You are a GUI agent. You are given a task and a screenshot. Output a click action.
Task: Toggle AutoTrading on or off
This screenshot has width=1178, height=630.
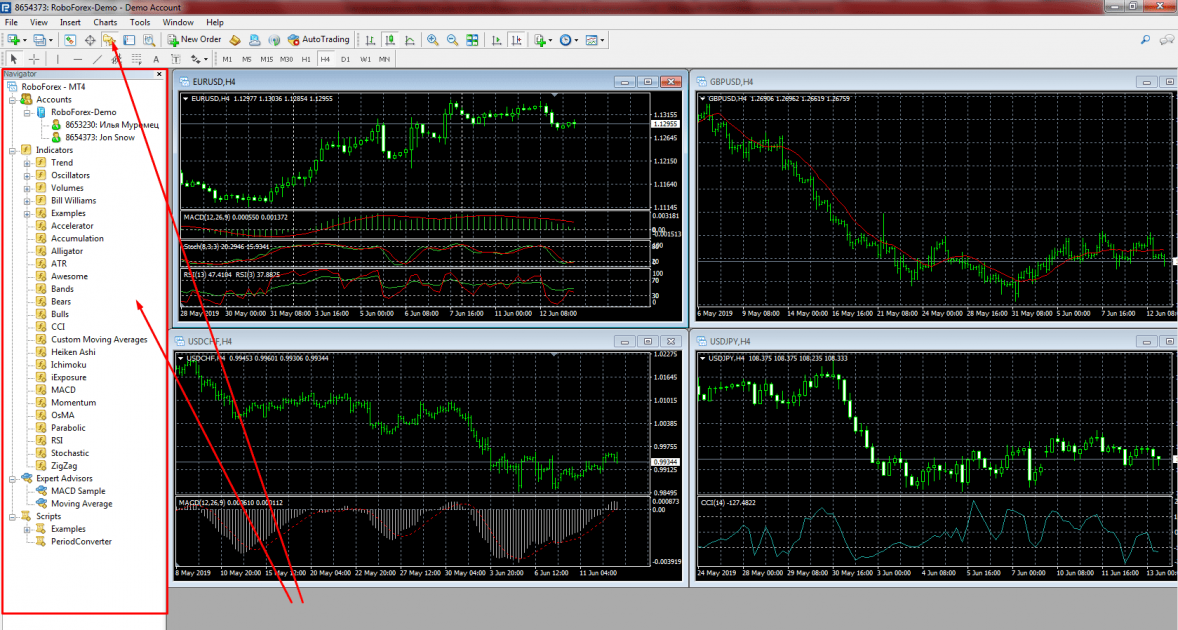[x=319, y=40]
